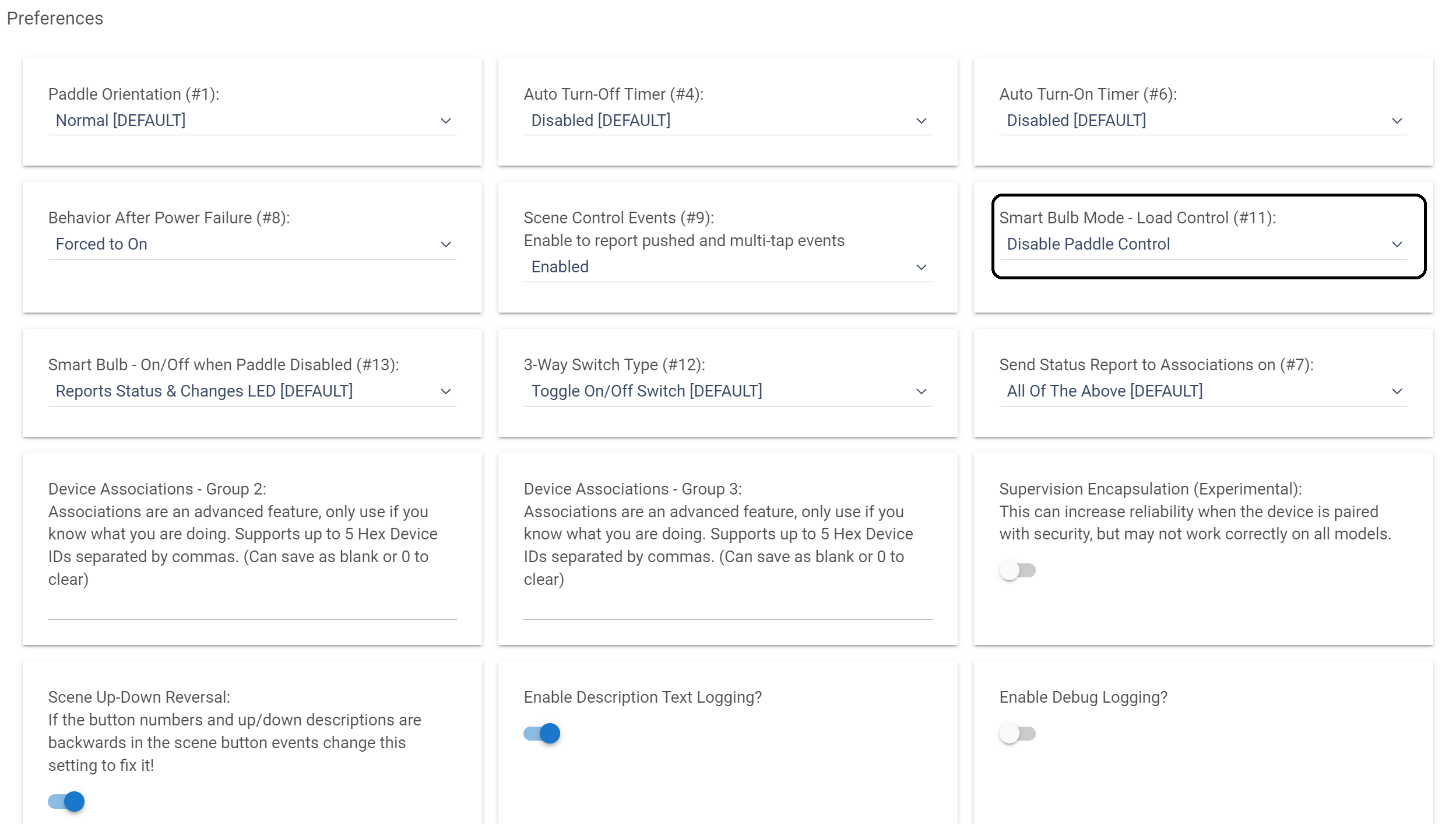Open Smart Bulb Mode Load Control dropdown
This screenshot has width=1456, height=824.
pyautogui.click(x=1203, y=244)
